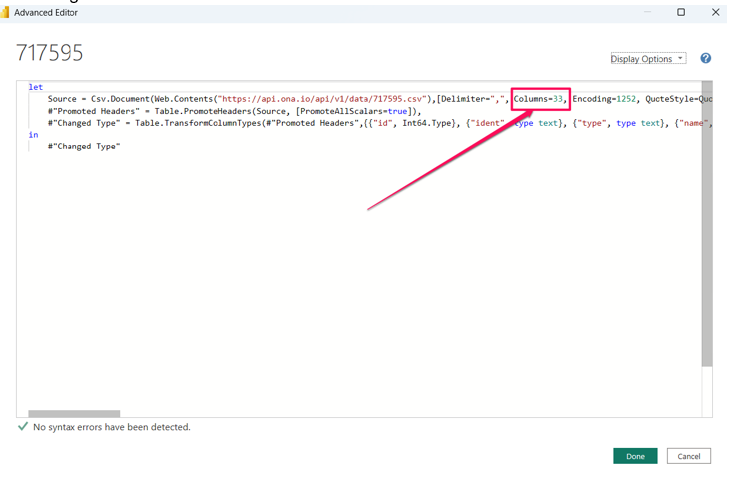Image resolution: width=734 pixels, height=478 pixels.
Task: Click the green checkmark syntax status icon
Action: [x=22, y=427]
